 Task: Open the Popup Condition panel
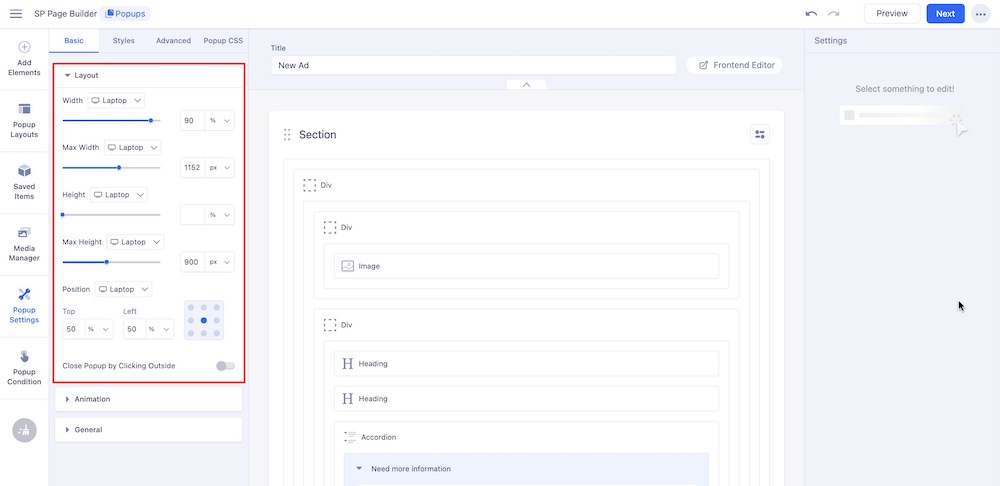24,367
